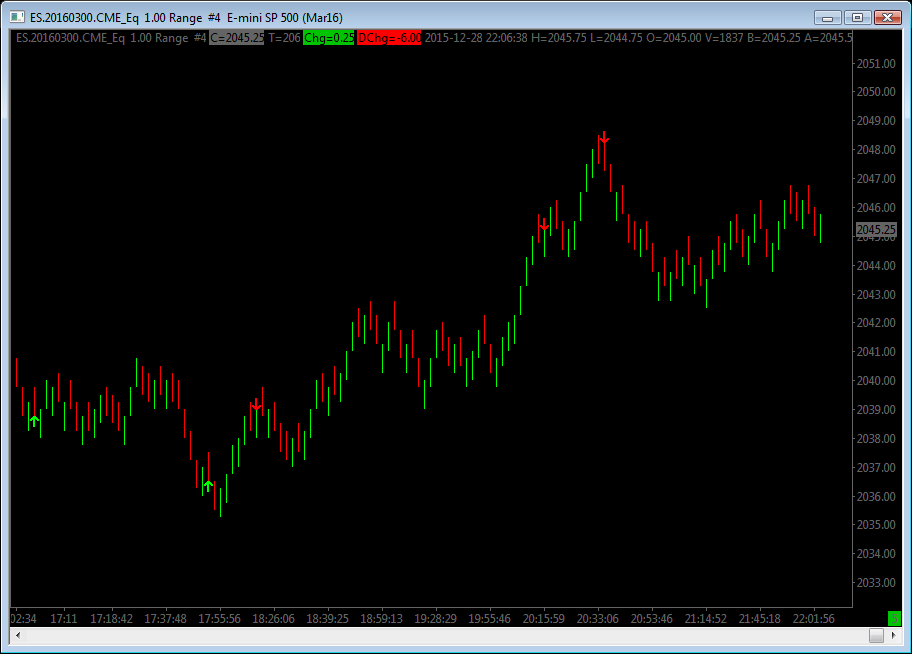Viewport: 912px width, 654px height.
Task: Click the C=2045.25 header value
Action: pyautogui.click(x=237, y=38)
